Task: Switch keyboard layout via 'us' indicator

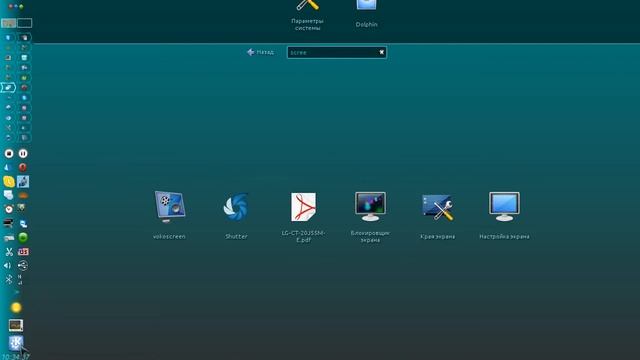Action: tap(23, 251)
